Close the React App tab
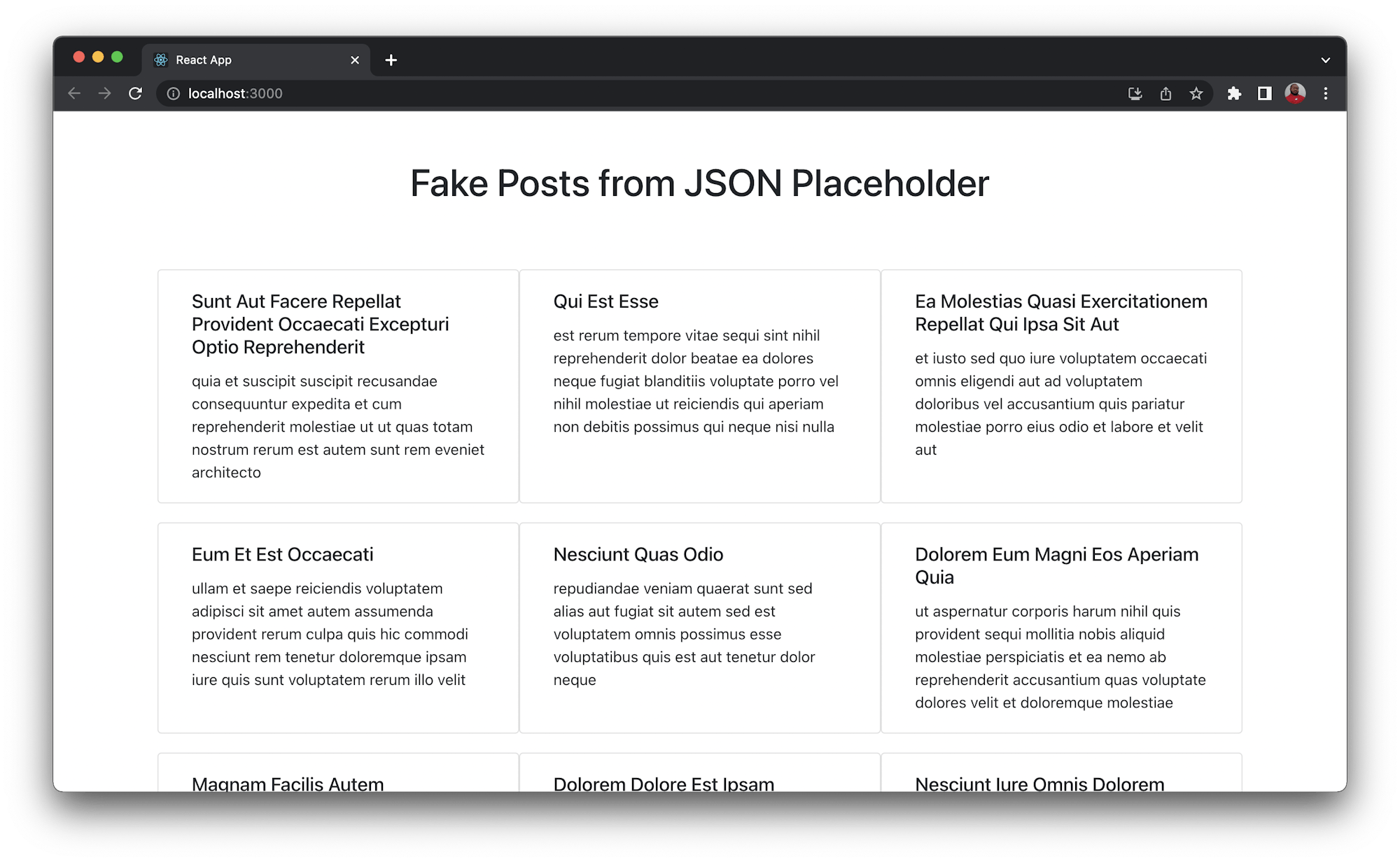1400x862 pixels. click(x=355, y=59)
